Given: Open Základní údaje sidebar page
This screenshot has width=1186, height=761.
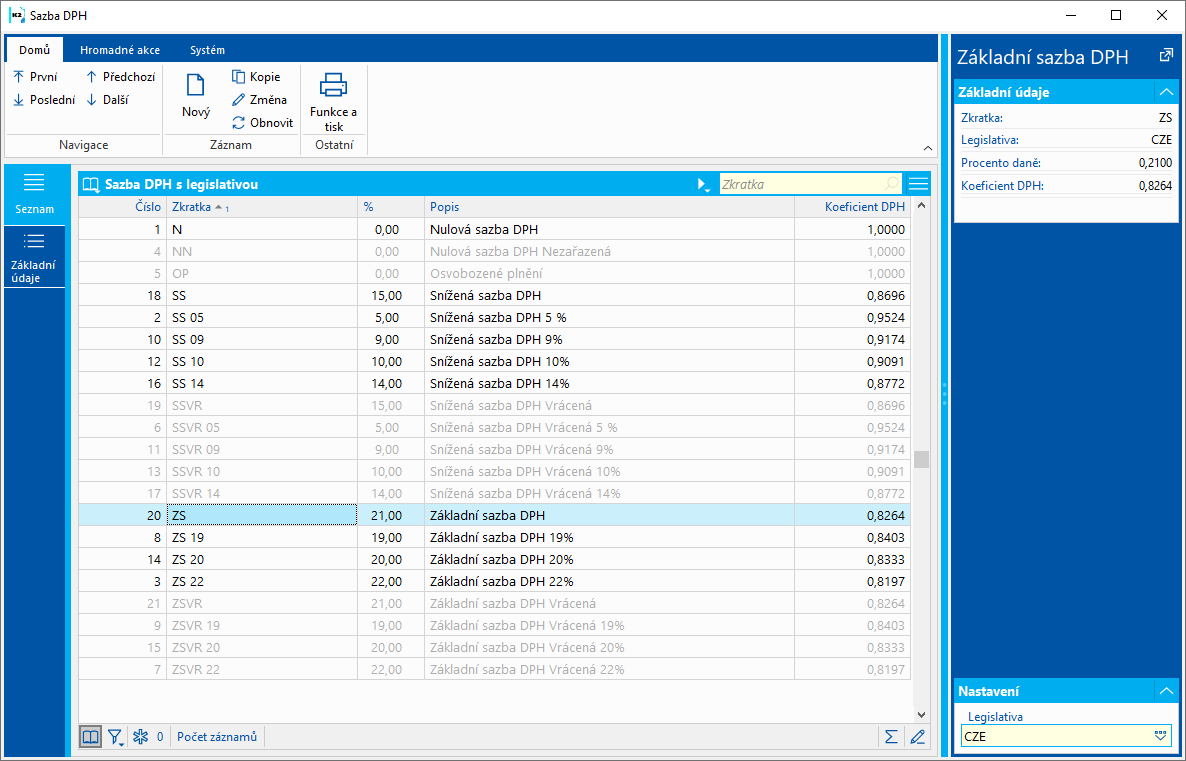Looking at the screenshot, I should coord(34,256).
